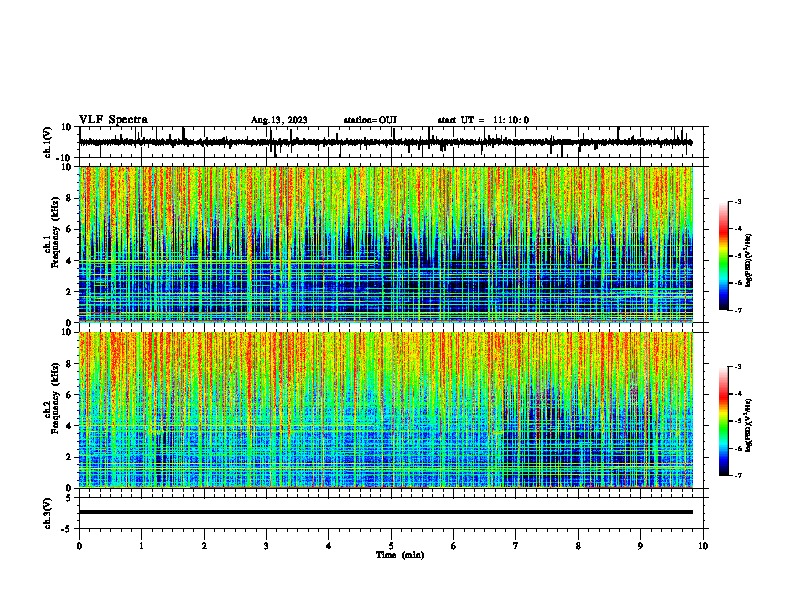Viewport: 792px width, 612px height.
Task: Click the ch.1(V) waveform axis label
Action: [x=47, y=142]
